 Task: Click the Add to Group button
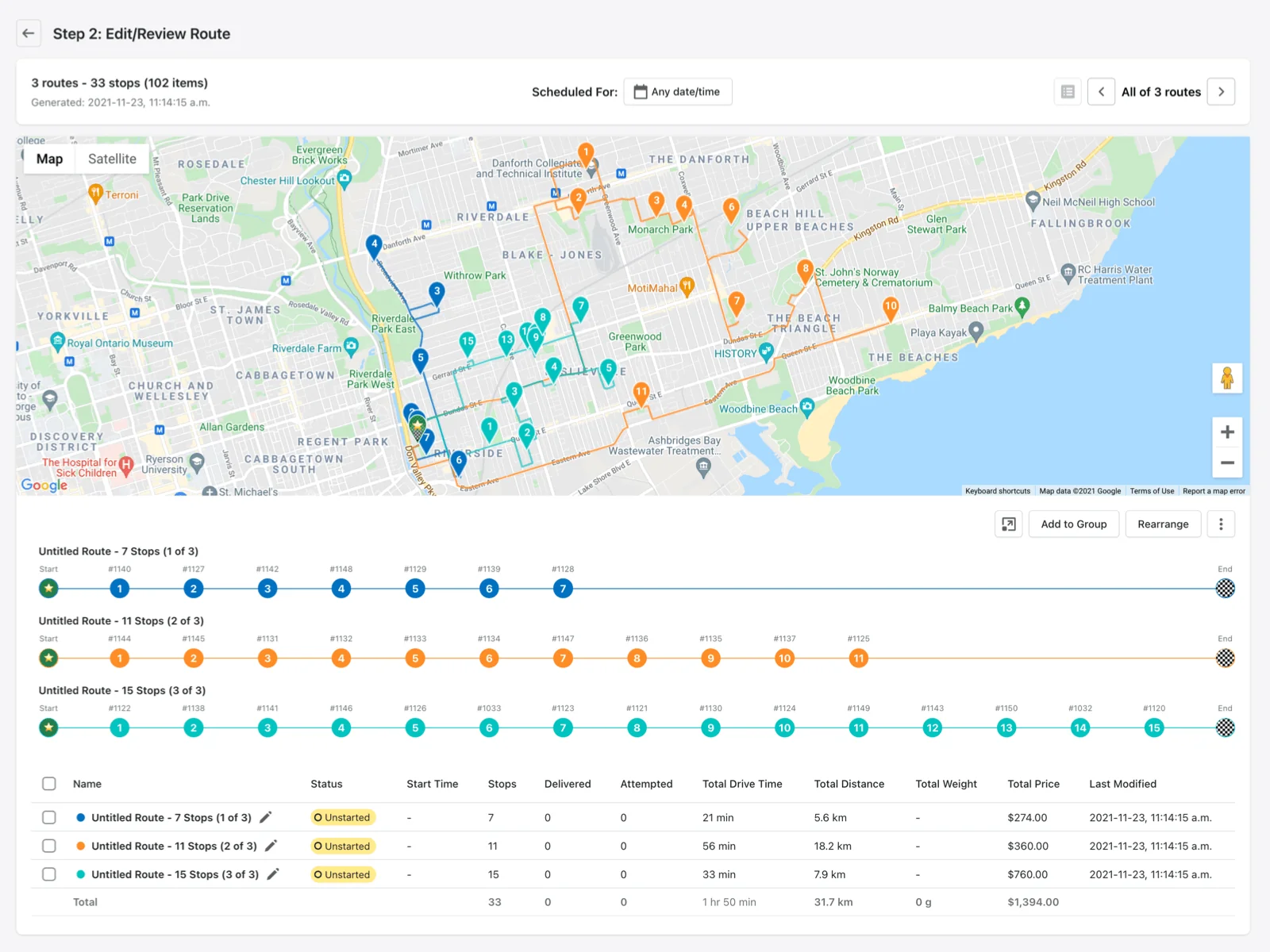point(1074,524)
